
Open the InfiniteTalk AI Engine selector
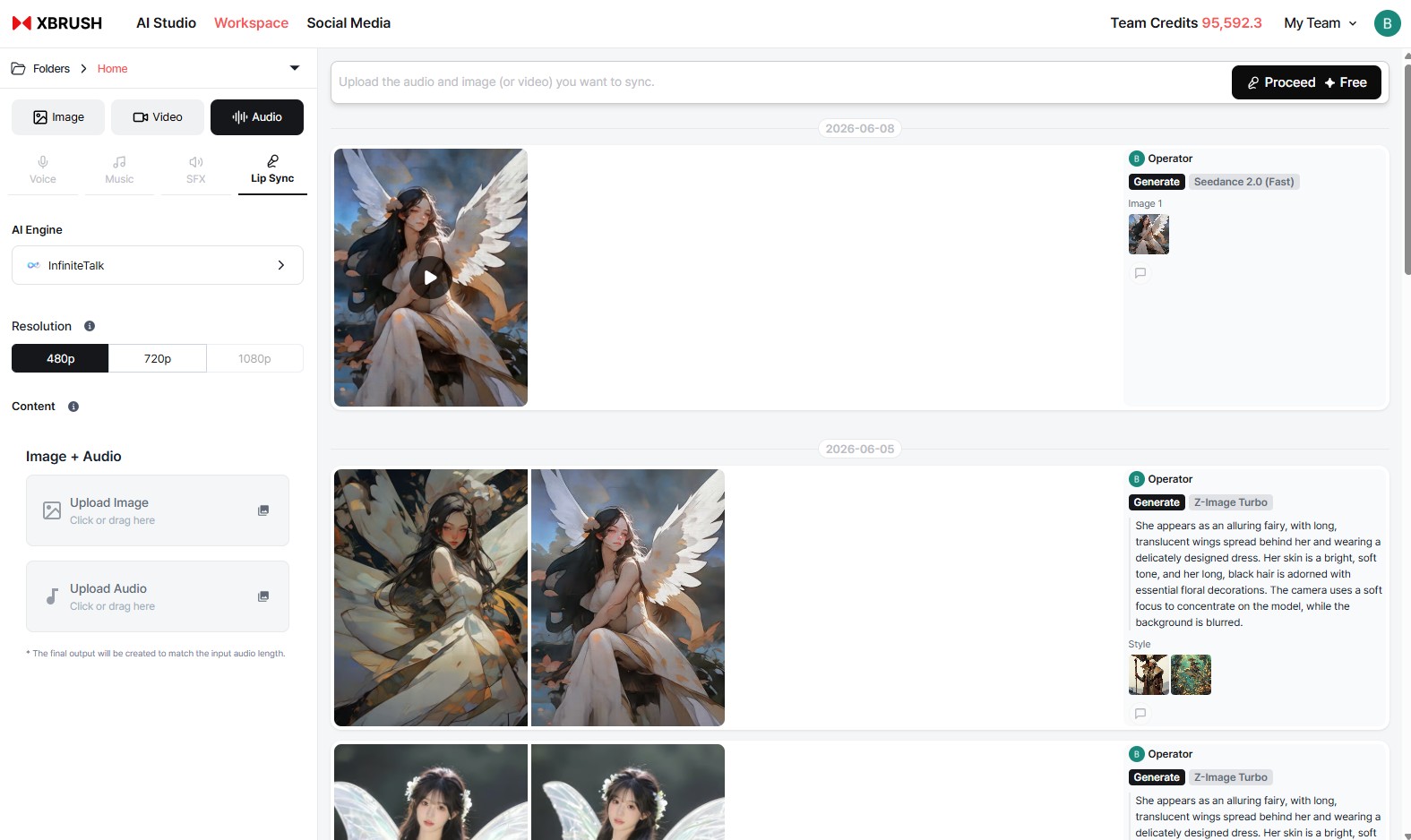[158, 265]
